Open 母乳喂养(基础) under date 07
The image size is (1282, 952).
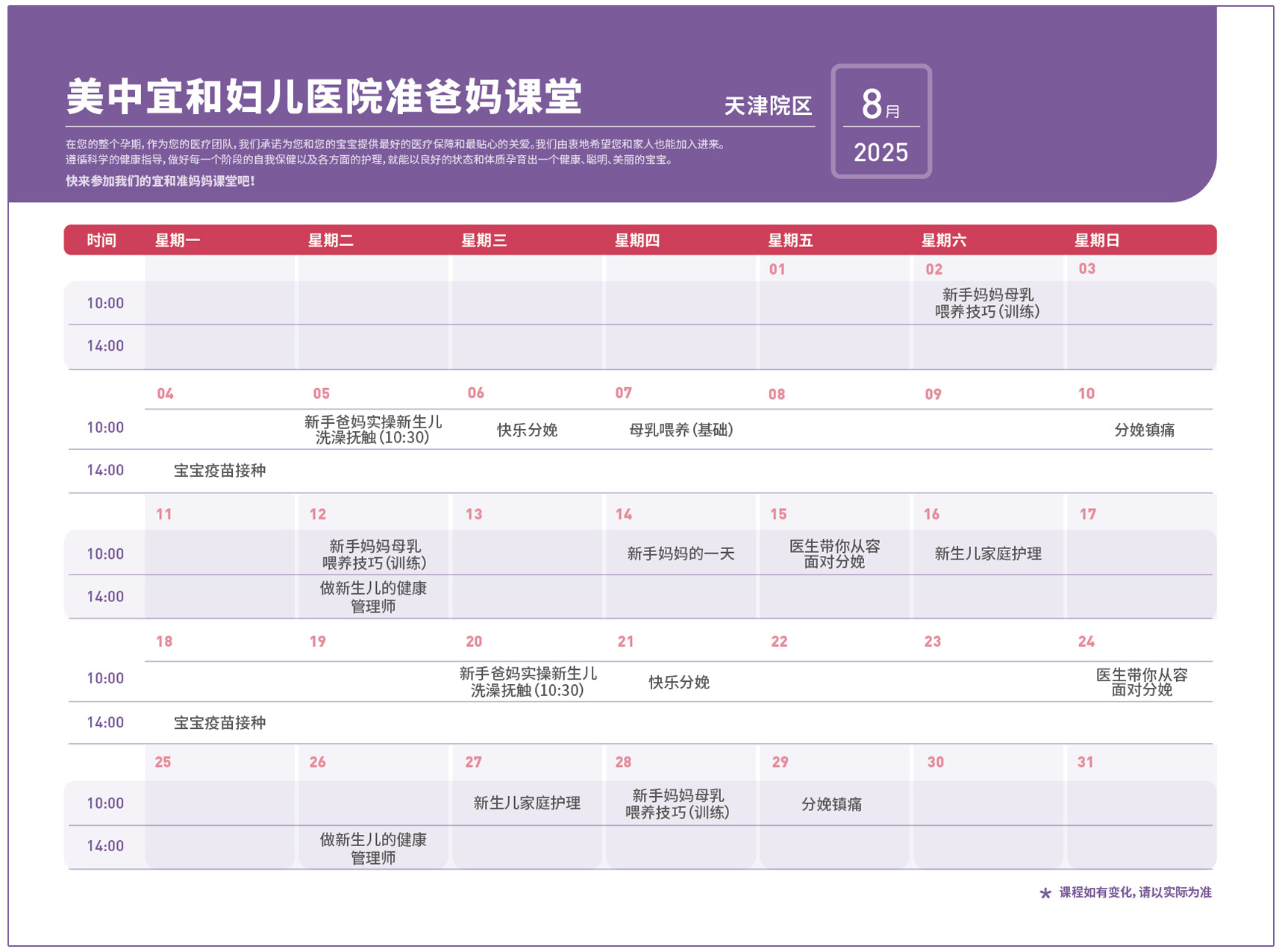[x=681, y=430]
